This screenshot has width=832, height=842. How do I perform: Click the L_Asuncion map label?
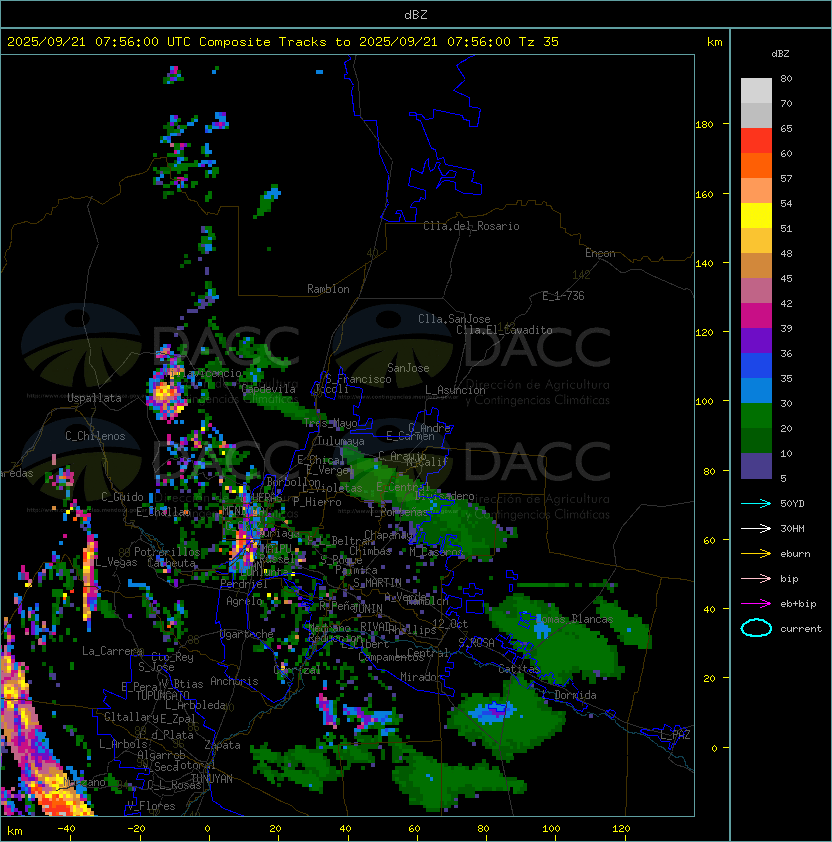[455, 390]
